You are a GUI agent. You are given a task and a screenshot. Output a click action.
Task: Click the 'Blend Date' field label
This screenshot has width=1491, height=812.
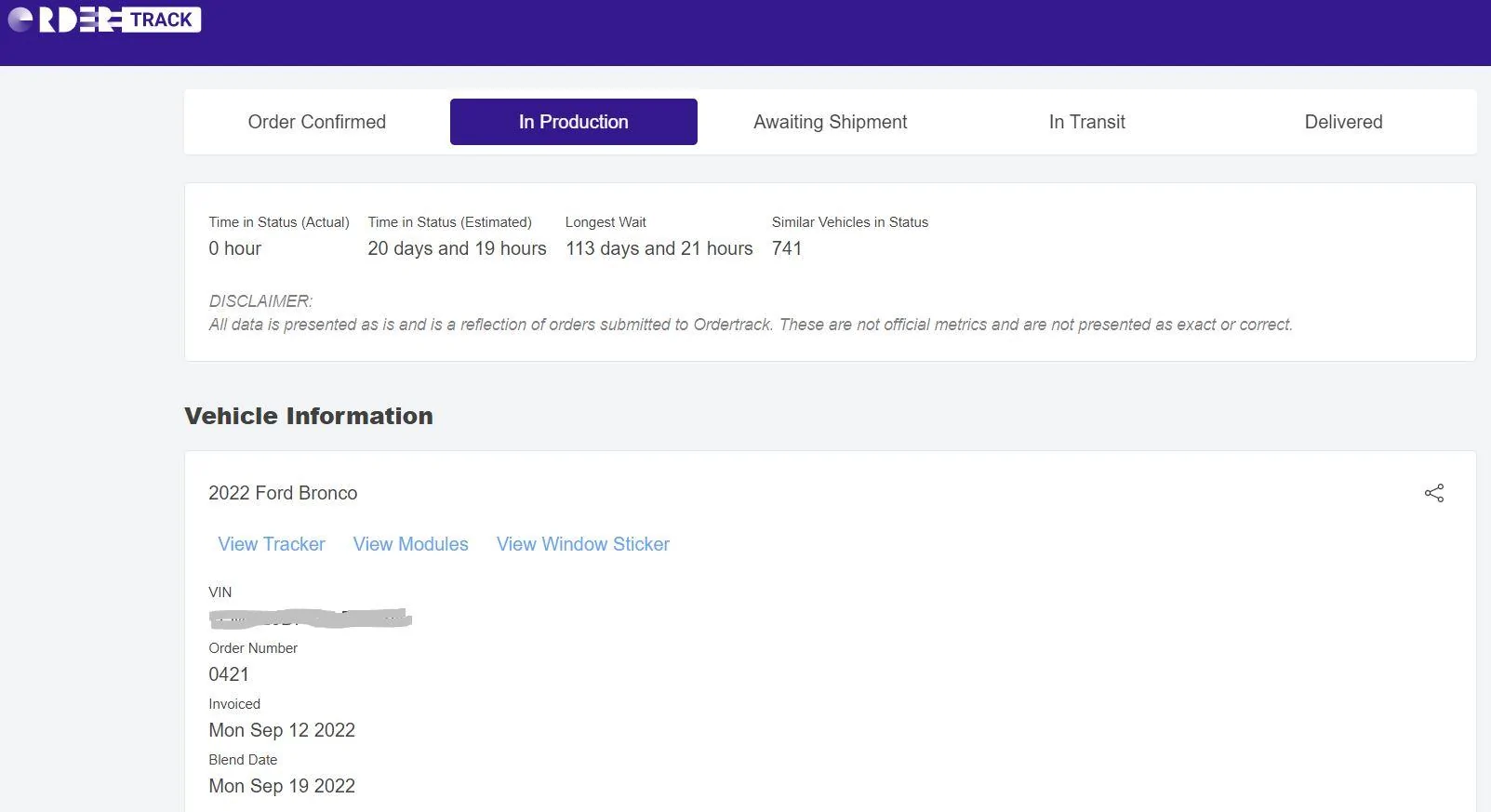[x=243, y=760]
